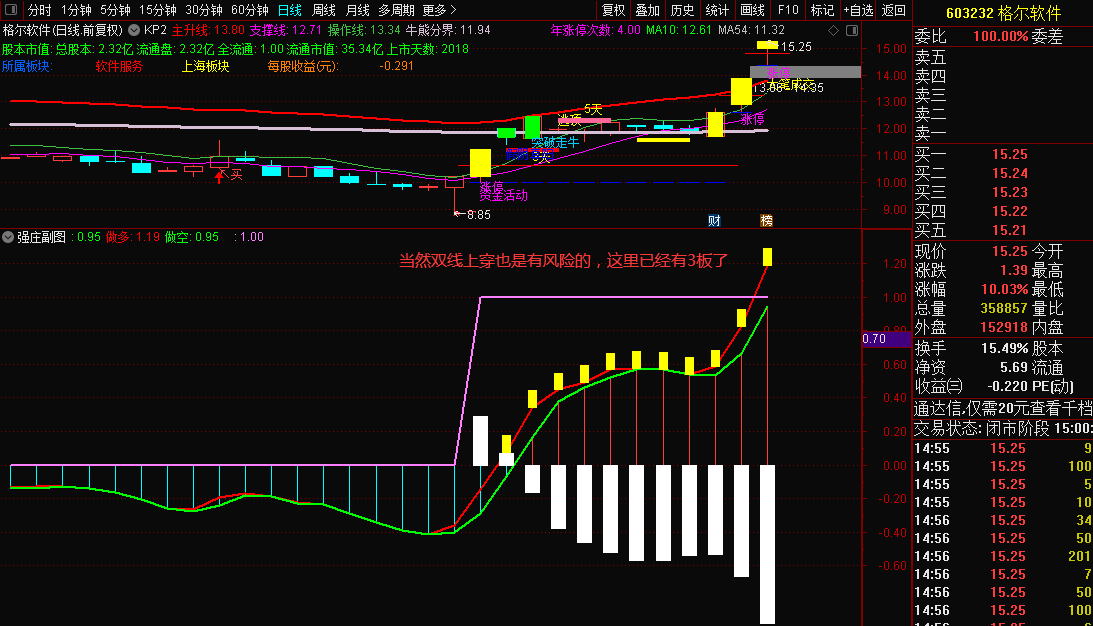Toggle the left sidebar panel icon

(x=10, y=10)
